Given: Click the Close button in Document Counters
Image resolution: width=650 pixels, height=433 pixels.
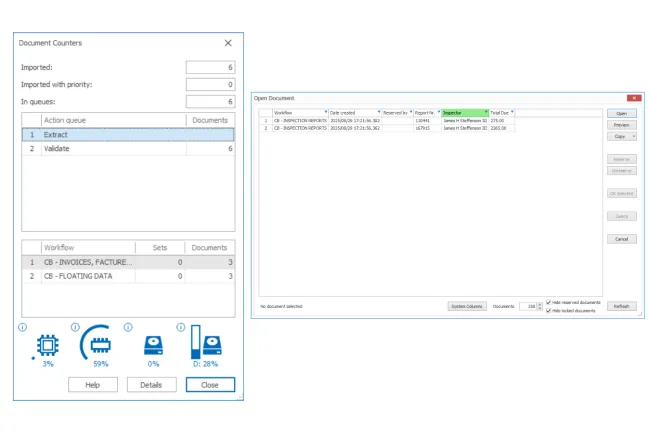Looking at the screenshot, I should tap(210, 385).
